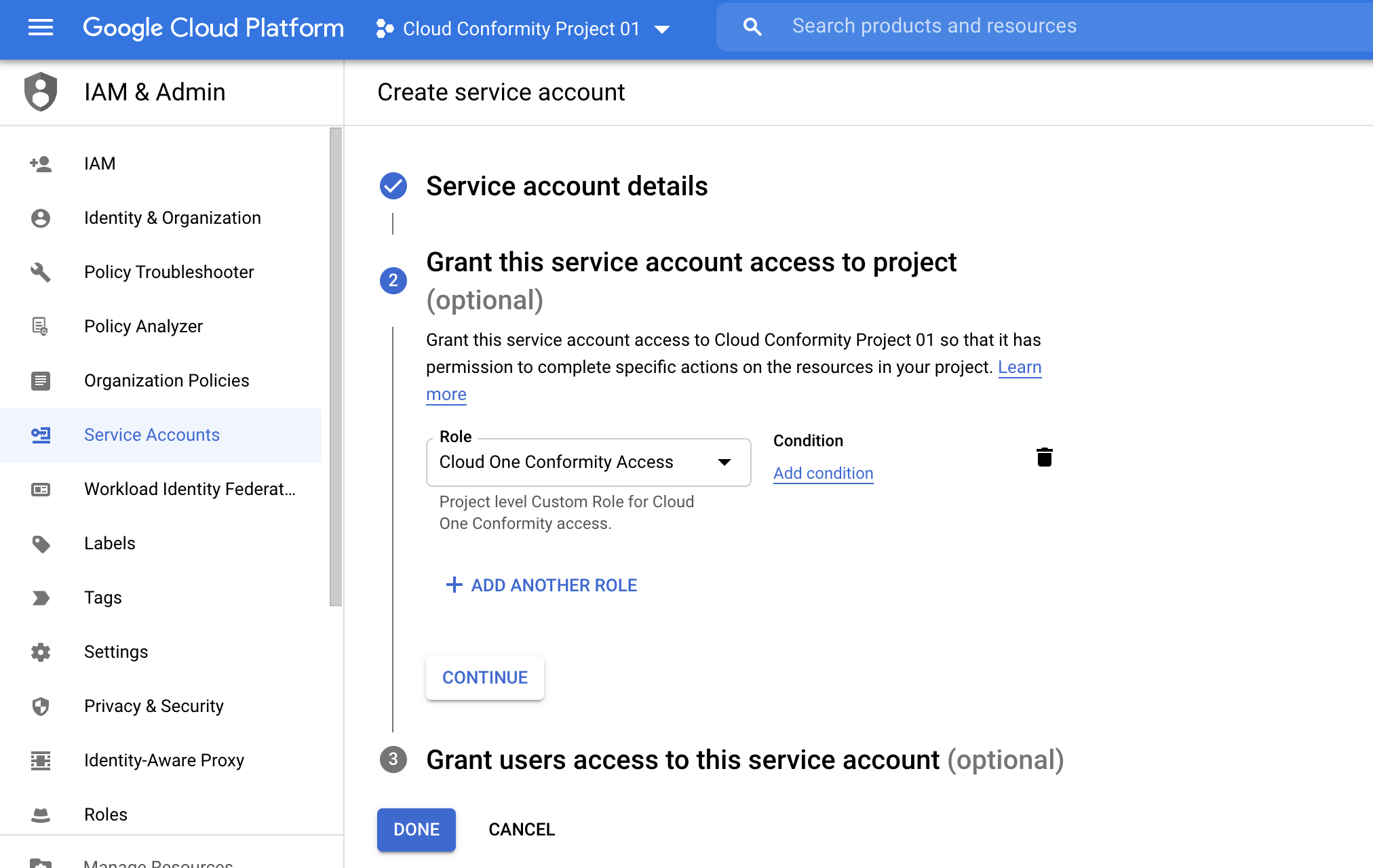Viewport: 1373px width, 868px height.
Task: Select the Policy Troubleshooter wrench icon
Action: pos(40,272)
